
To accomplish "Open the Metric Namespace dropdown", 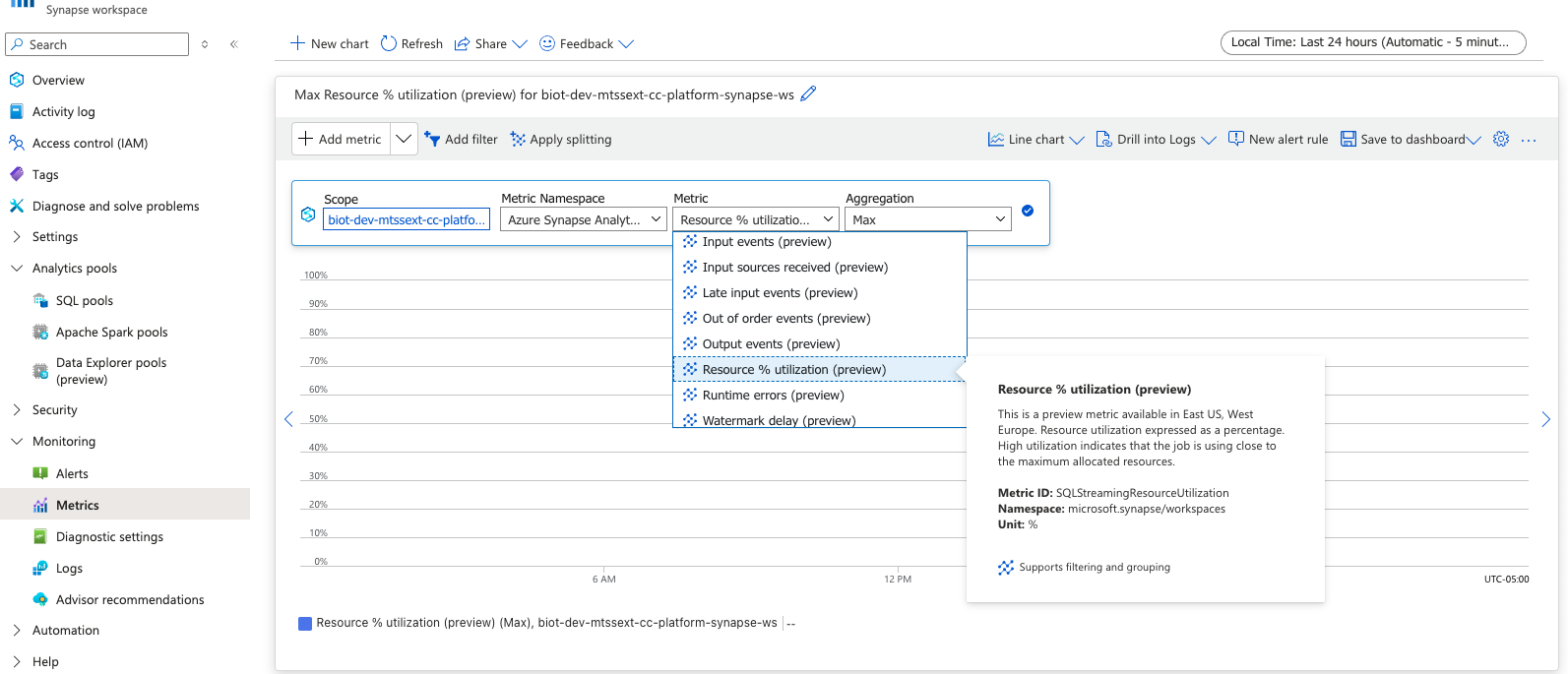I will coord(584,219).
